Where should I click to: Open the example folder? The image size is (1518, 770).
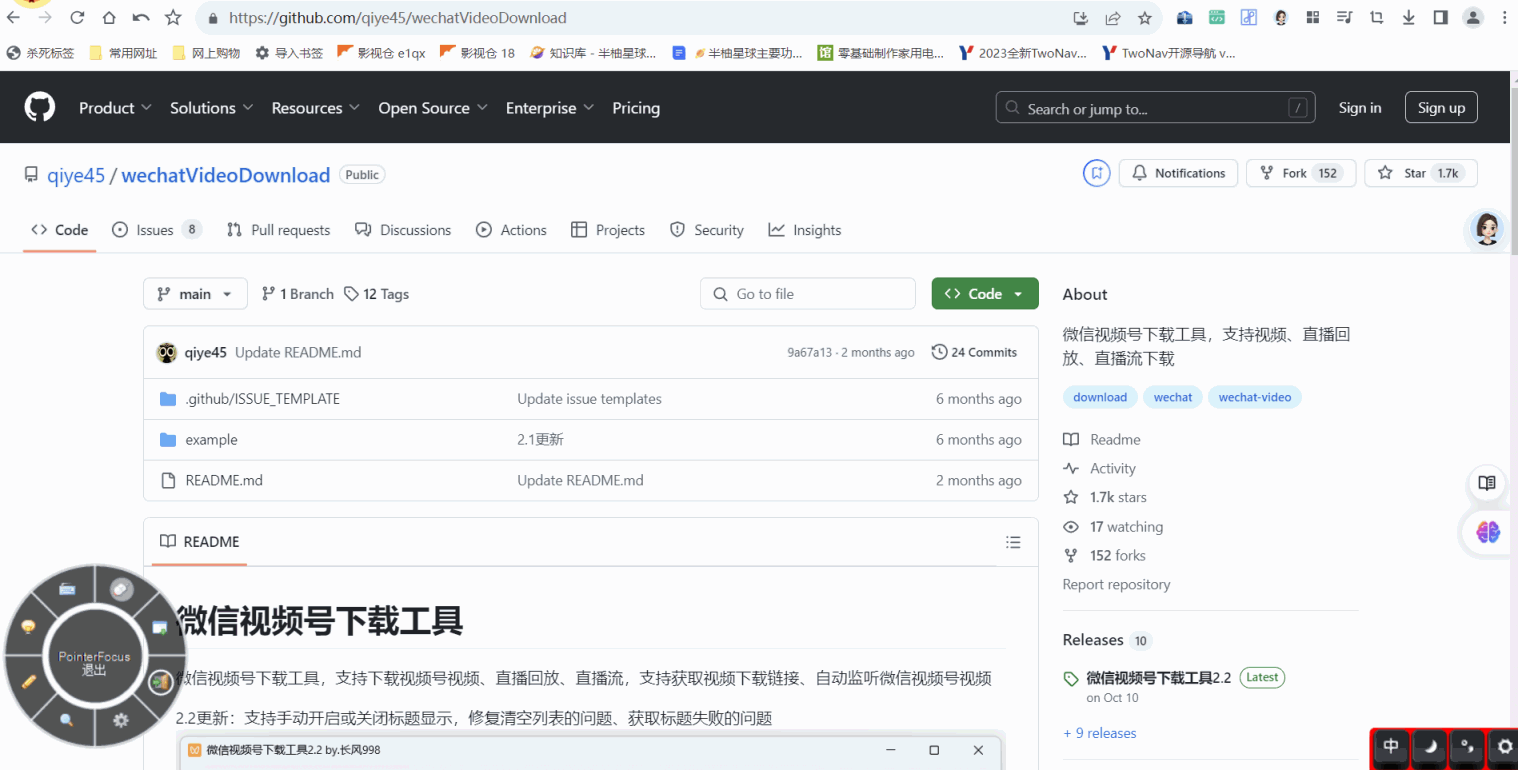[211, 440]
